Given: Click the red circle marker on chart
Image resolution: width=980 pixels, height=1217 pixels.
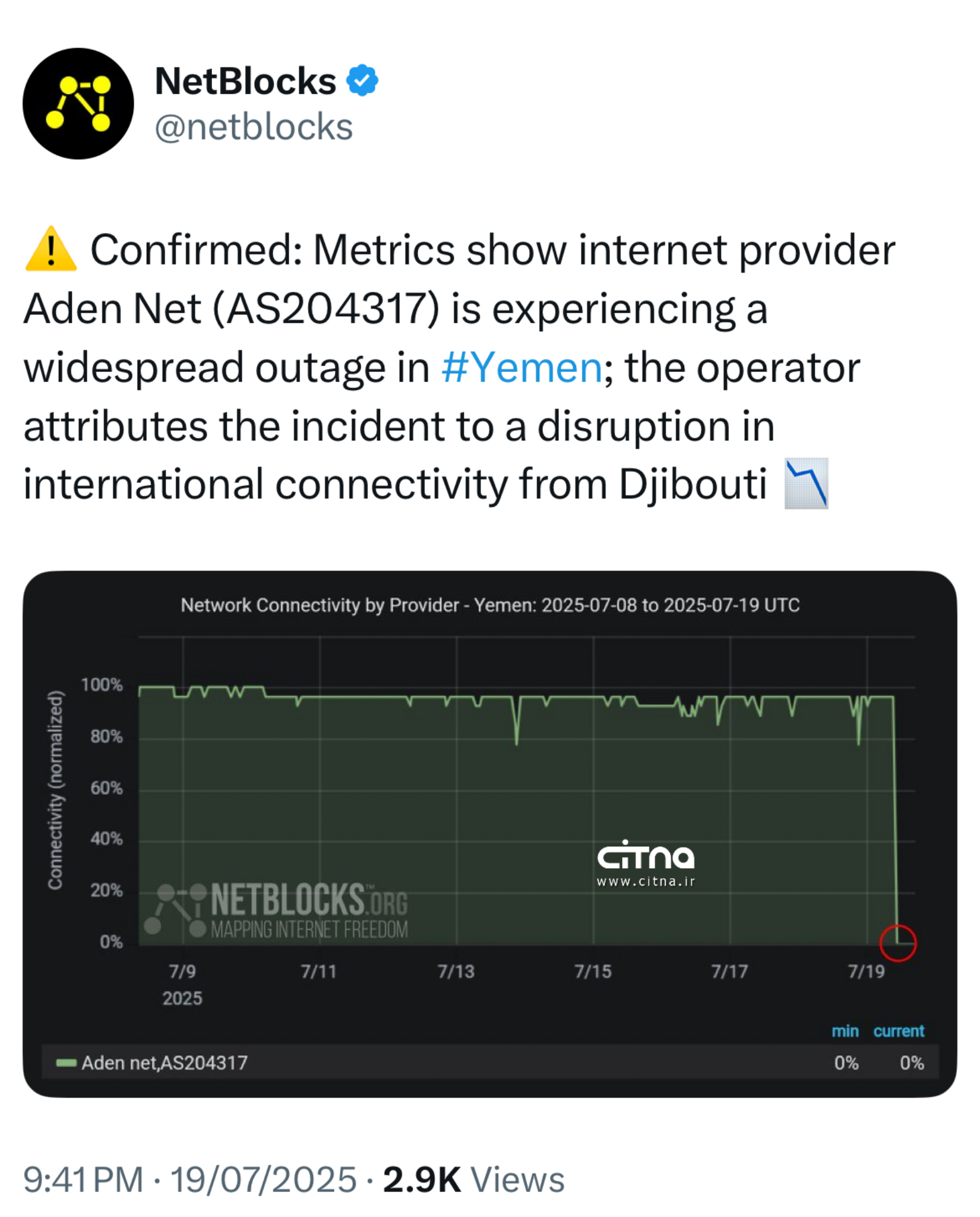Looking at the screenshot, I should (x=897, y=942).
